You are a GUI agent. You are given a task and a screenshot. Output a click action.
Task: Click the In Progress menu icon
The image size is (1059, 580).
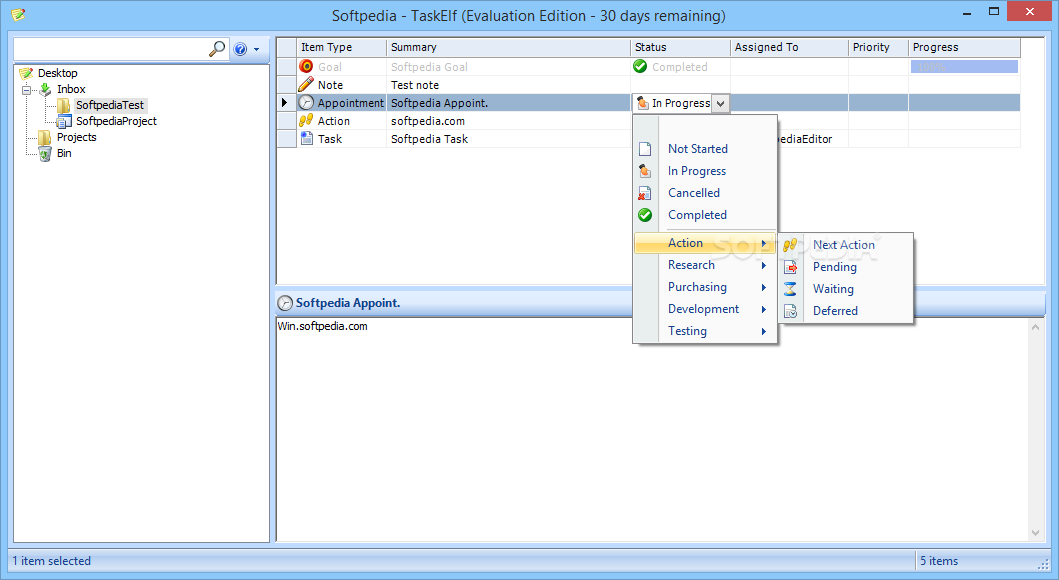[645, 172]
